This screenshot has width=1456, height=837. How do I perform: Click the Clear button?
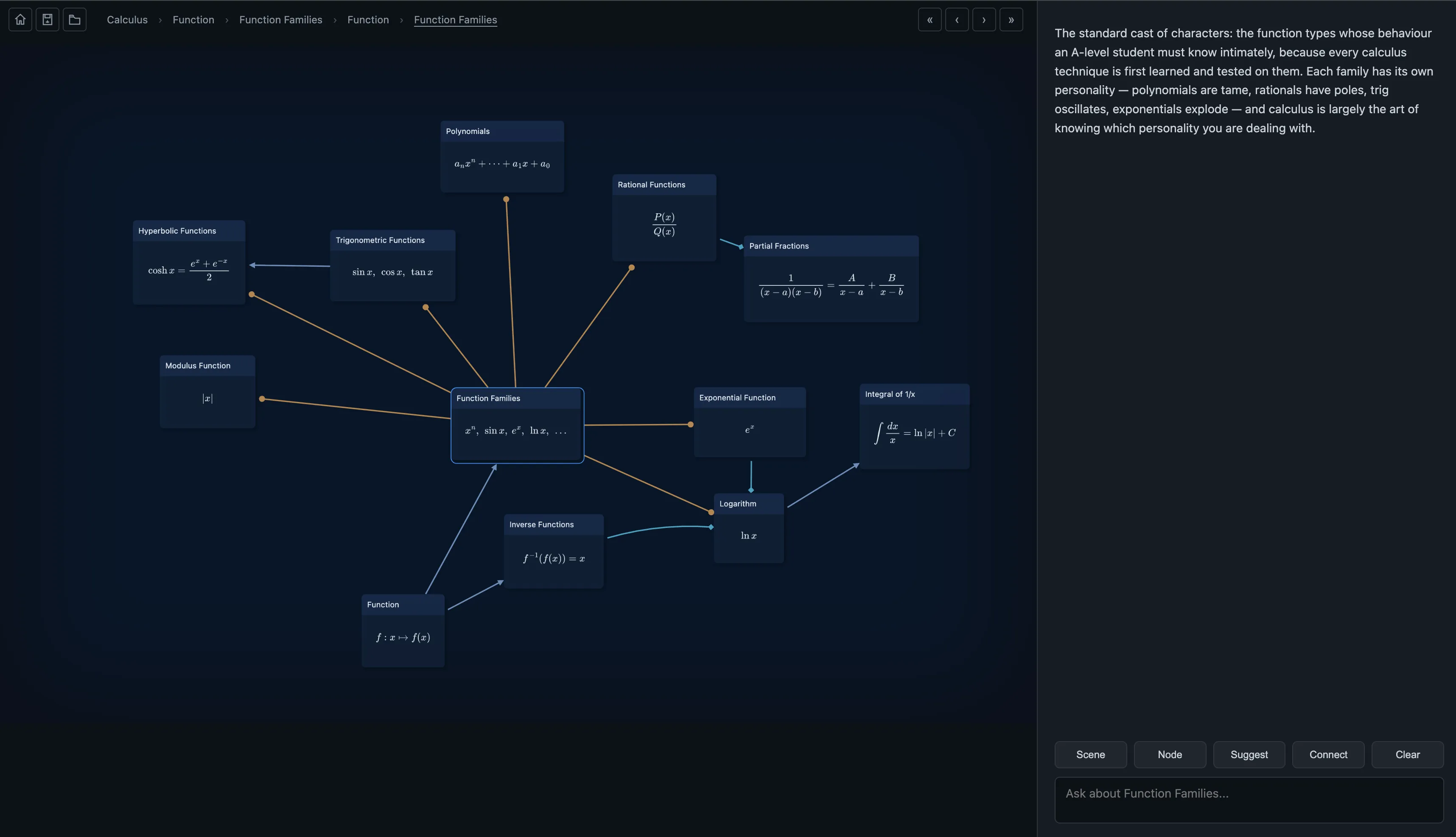(1407, 754)
